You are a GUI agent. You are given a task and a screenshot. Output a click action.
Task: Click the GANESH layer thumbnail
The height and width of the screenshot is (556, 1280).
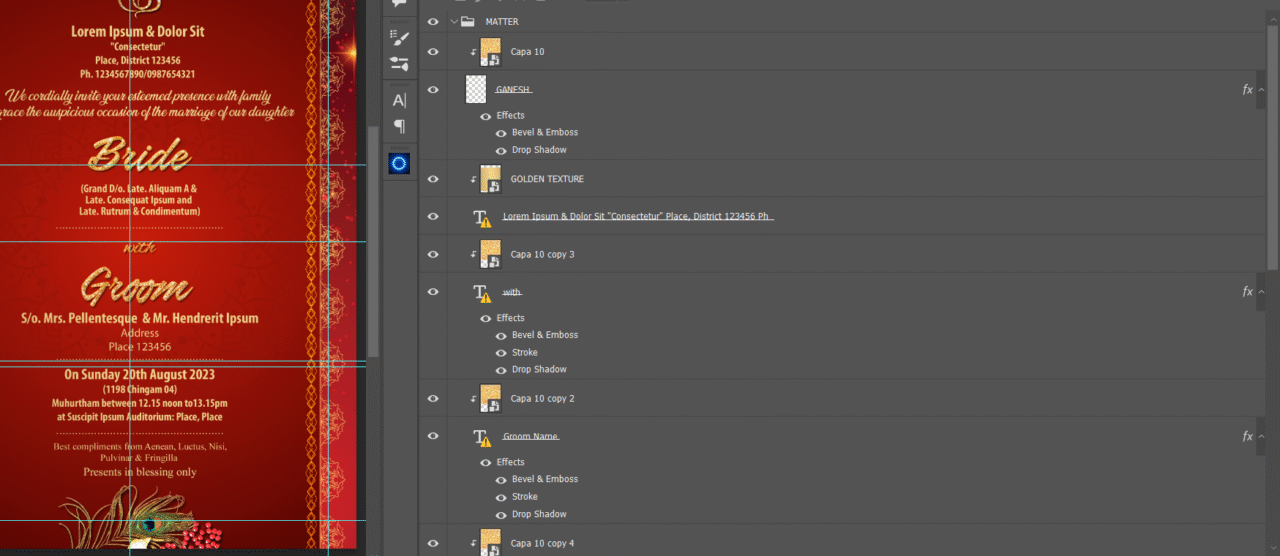click(x=476, y=90)
